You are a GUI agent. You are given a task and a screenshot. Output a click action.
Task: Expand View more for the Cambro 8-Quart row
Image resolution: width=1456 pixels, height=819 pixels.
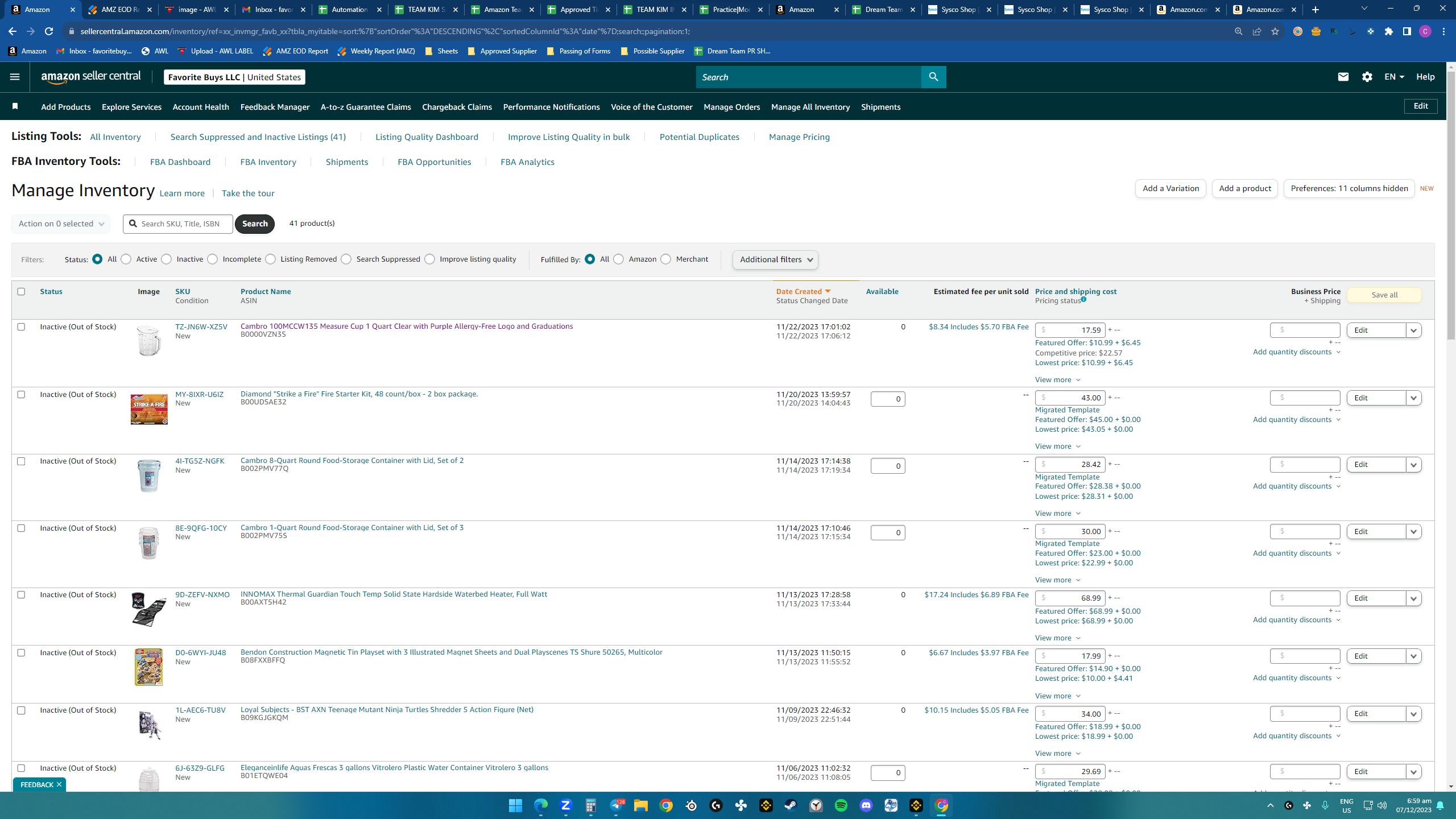(1058, 513)
